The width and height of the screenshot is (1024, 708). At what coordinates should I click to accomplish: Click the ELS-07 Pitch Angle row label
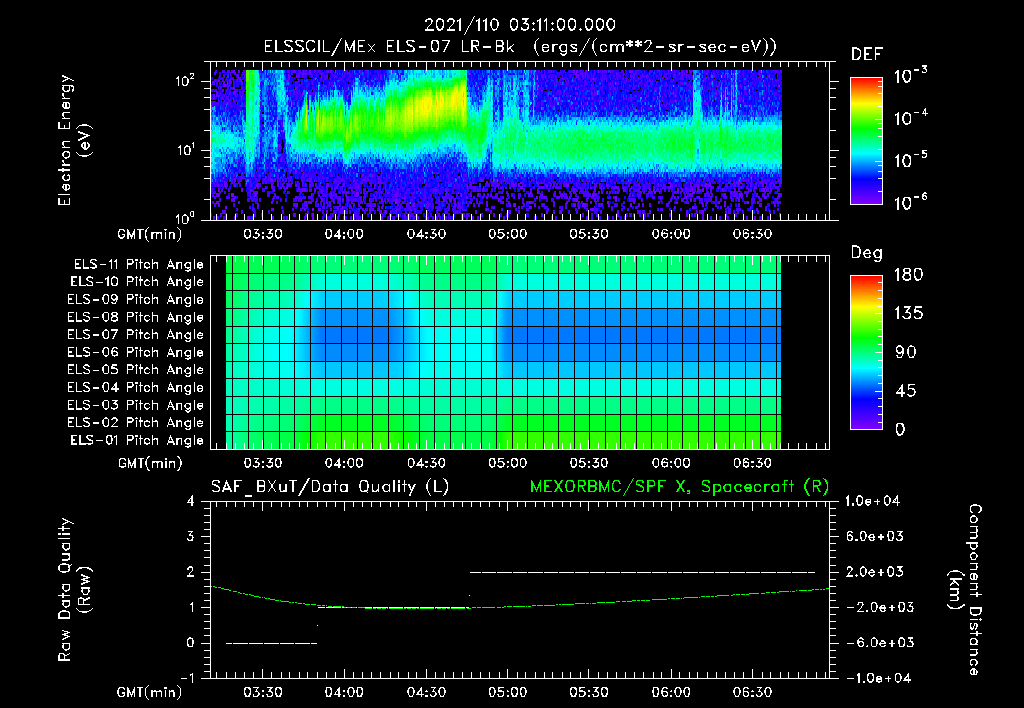[x=136, y=334]
